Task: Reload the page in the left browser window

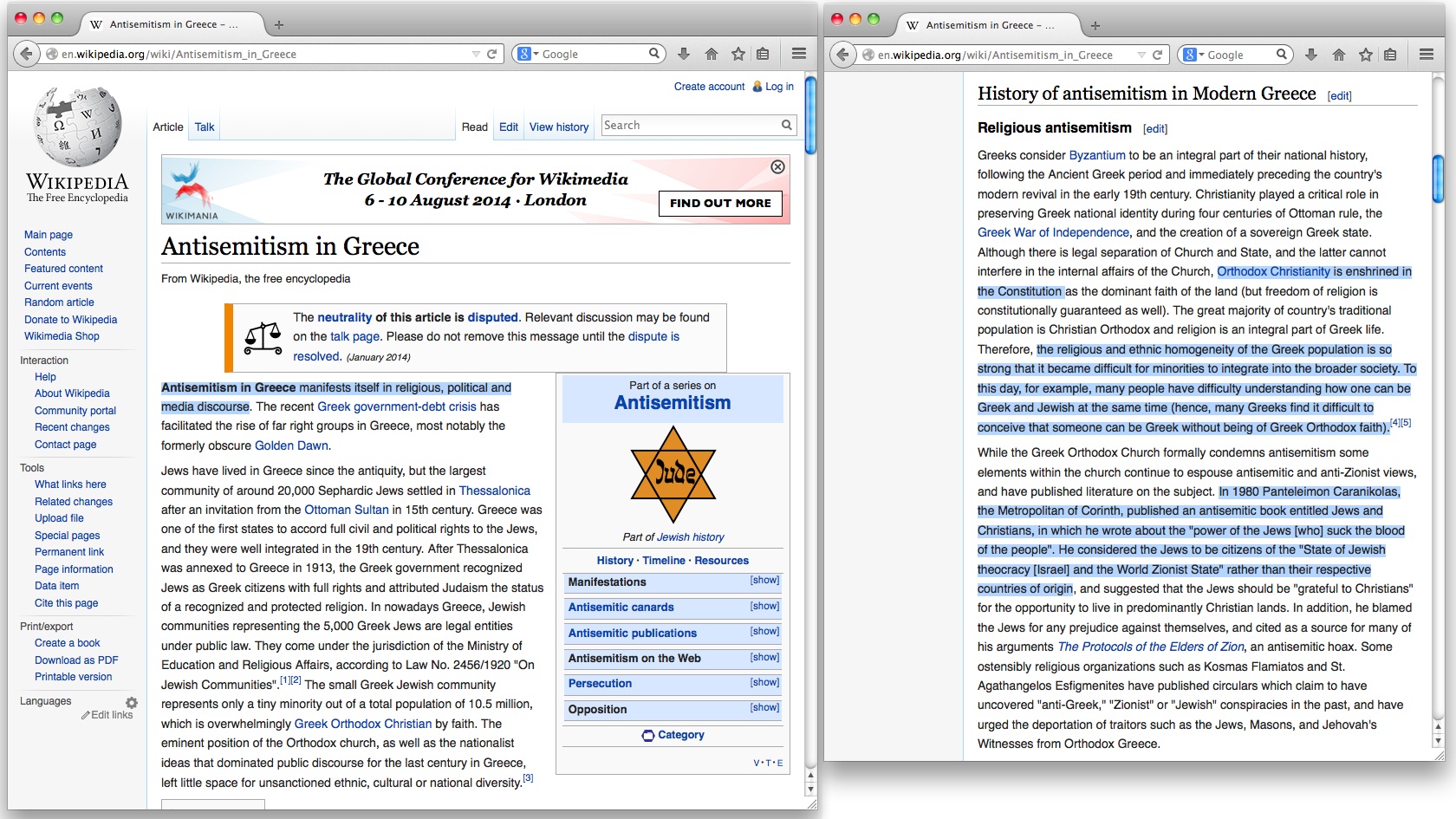Action: [x=491, y=54]
